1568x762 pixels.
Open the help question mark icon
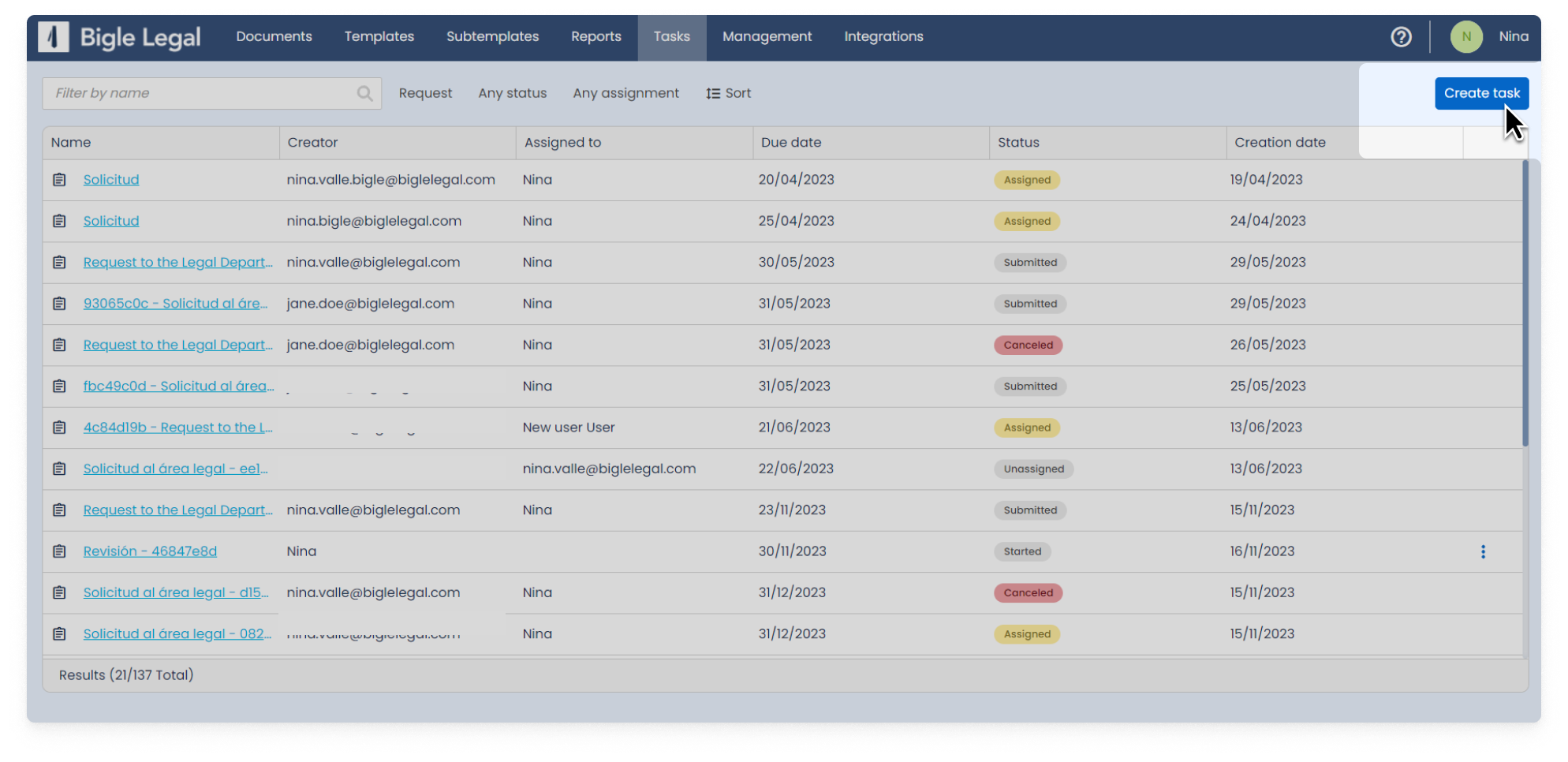[x=1401, y=37]
